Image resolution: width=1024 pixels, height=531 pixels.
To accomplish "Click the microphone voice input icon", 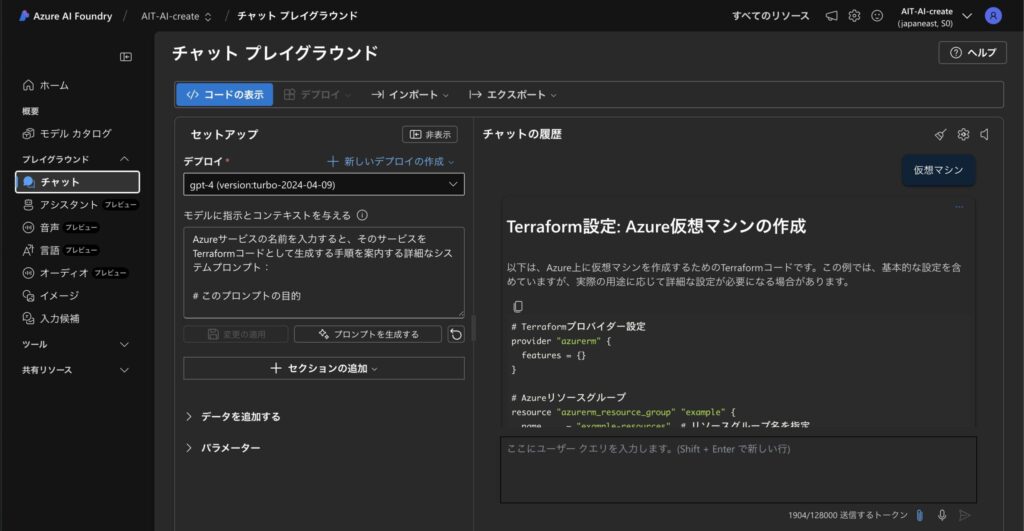I will click(x=942, y=515).
